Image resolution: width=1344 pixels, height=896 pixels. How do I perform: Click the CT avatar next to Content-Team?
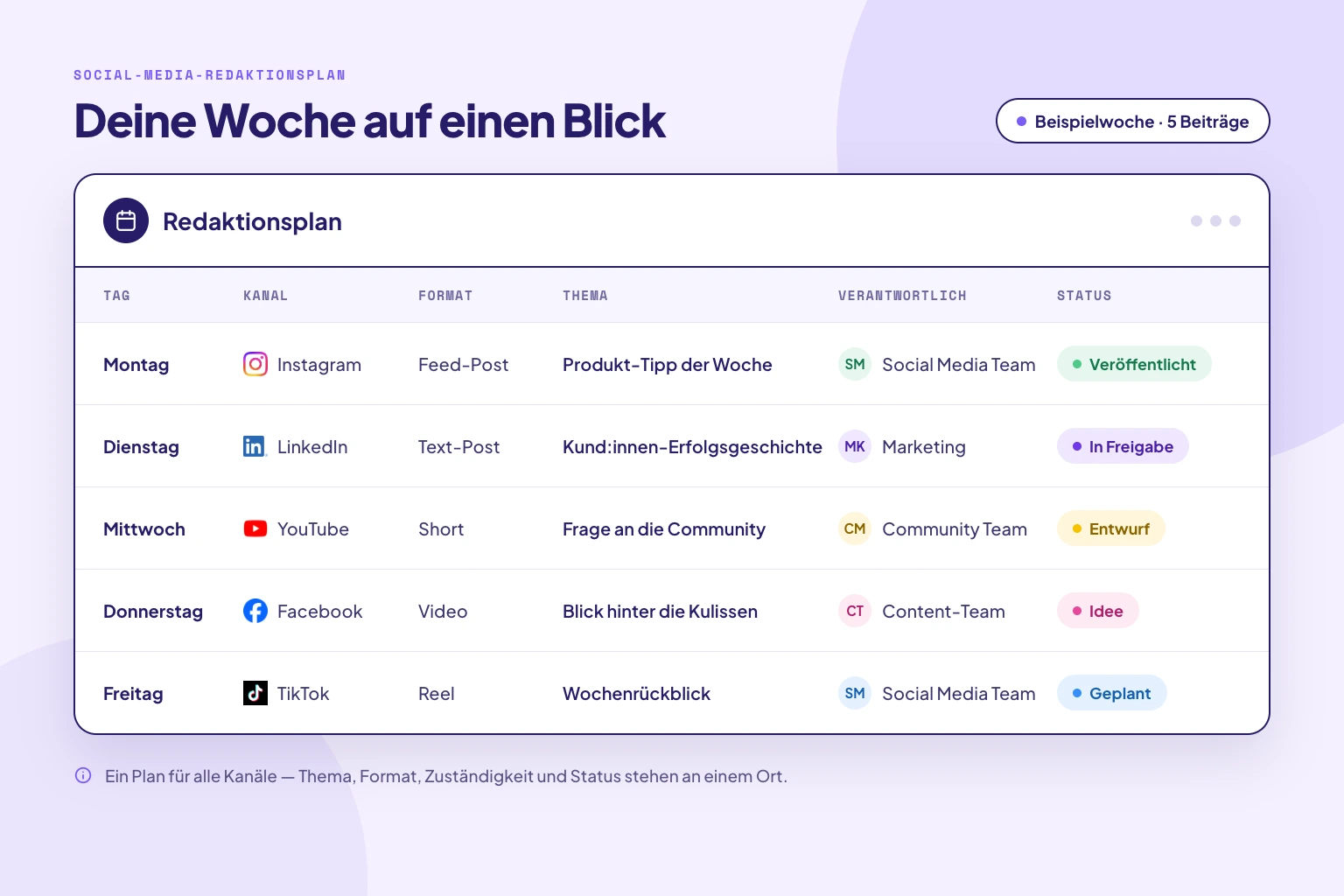coord(855,611)
